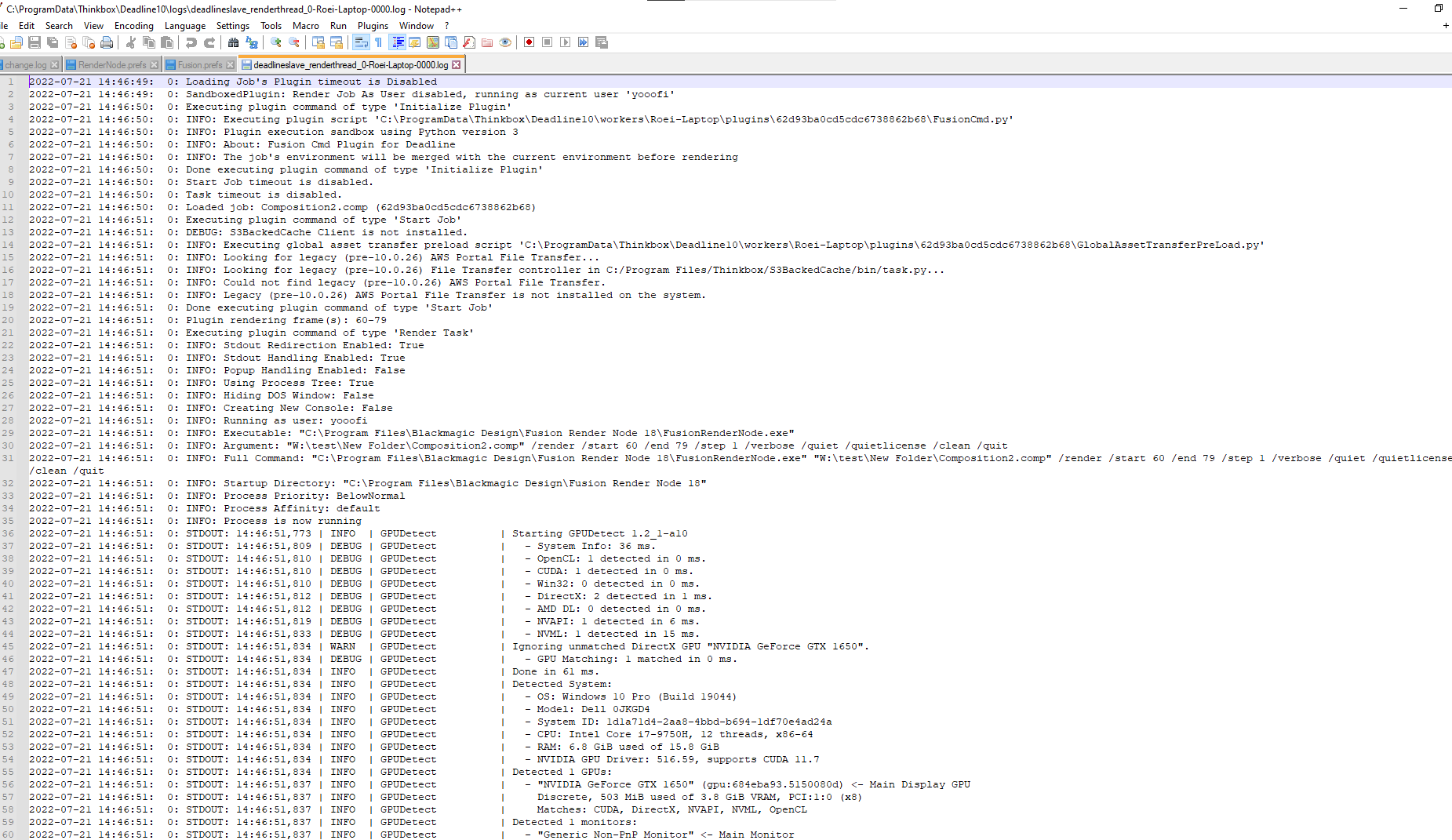Close the change.log tab

click(x=54, y=65)
